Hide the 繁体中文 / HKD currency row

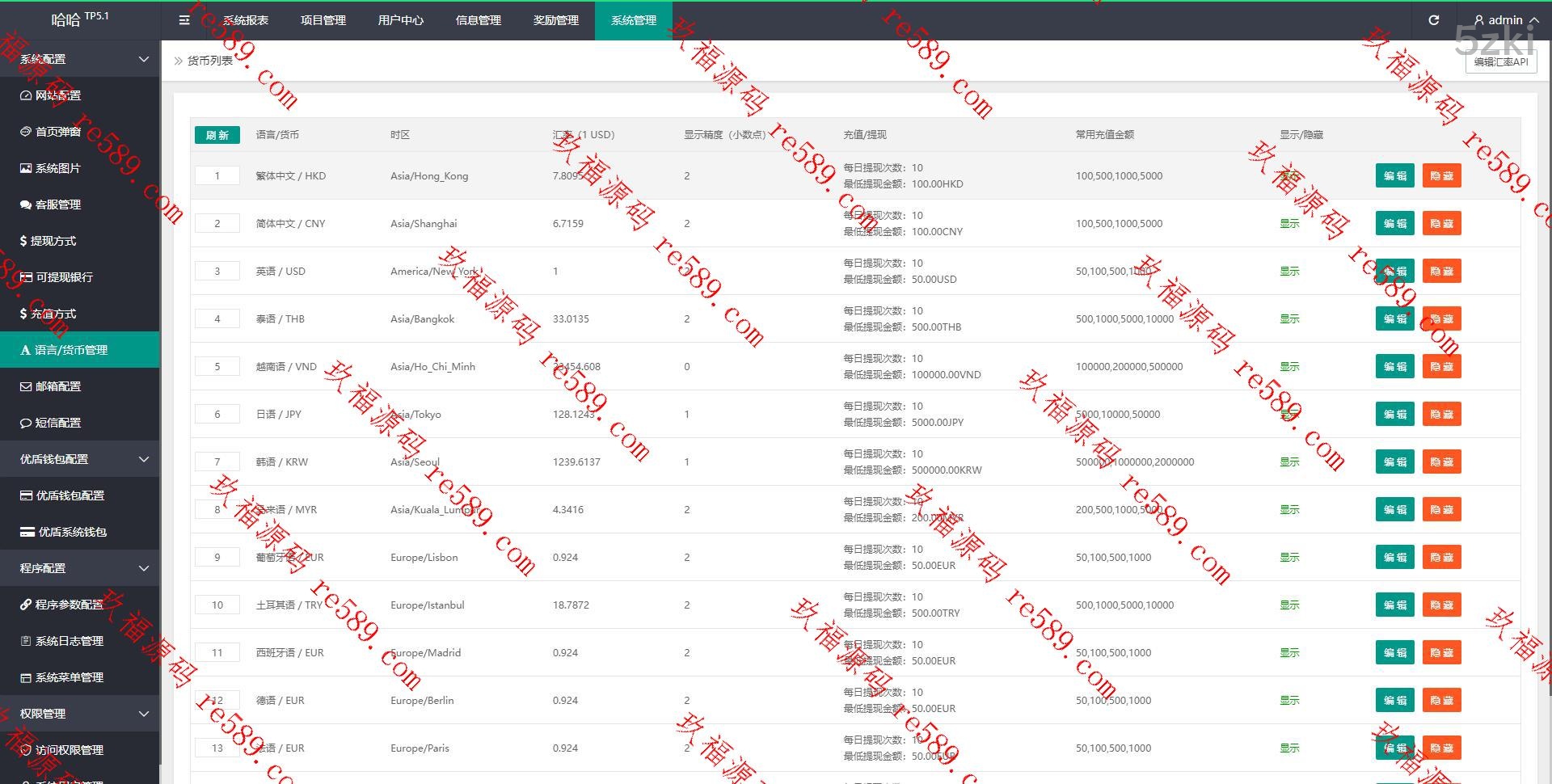click(1441, 175)
